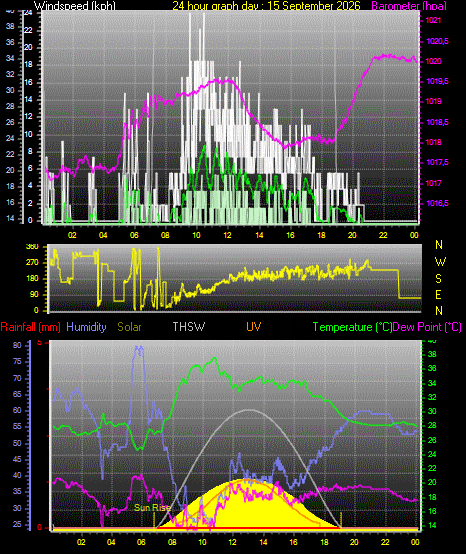Click "1017,5" on the barometer axis
The width and height of the screenshot is (466, 554).
[x=437, y=163]
